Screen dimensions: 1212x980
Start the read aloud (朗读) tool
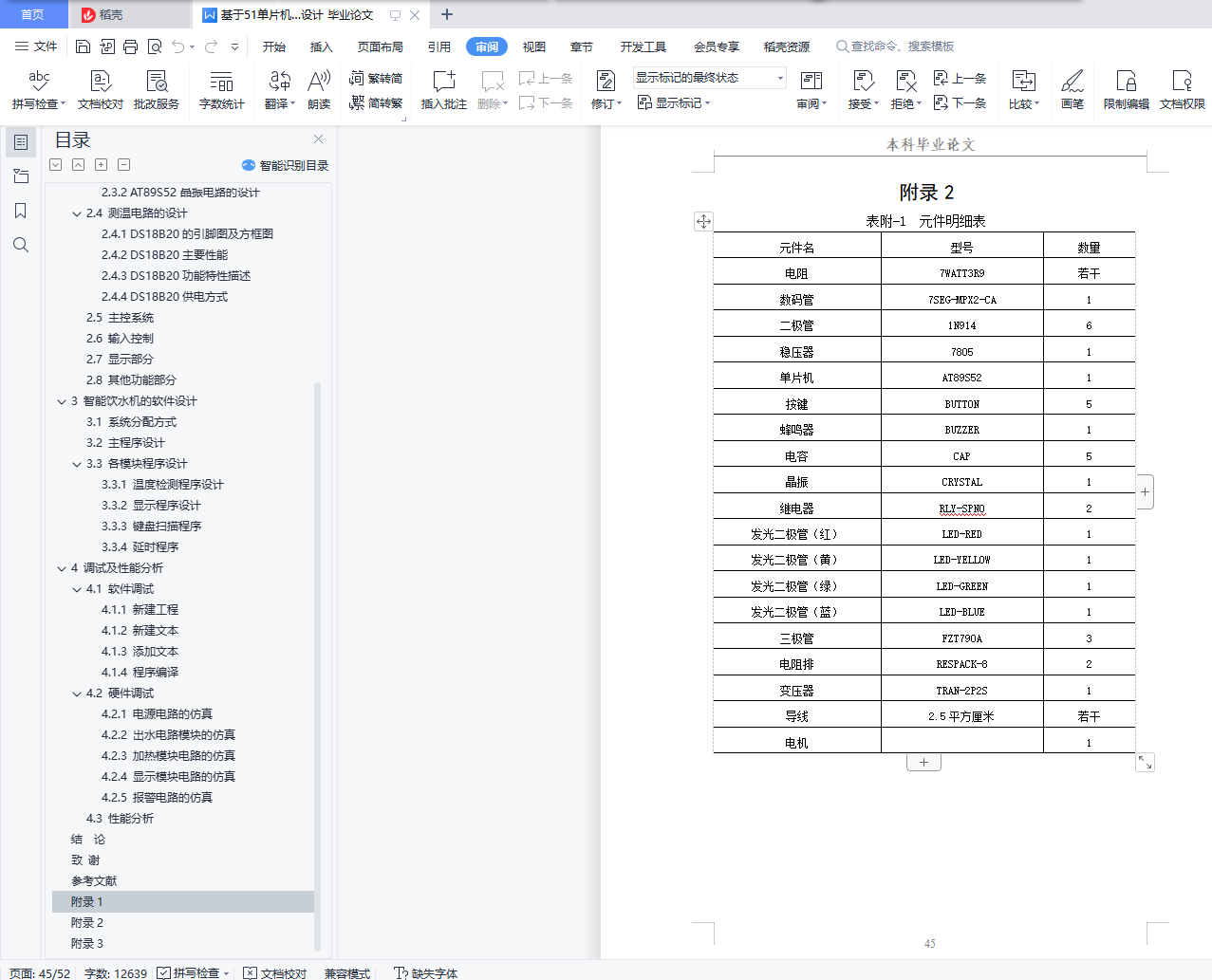point(319,90)
